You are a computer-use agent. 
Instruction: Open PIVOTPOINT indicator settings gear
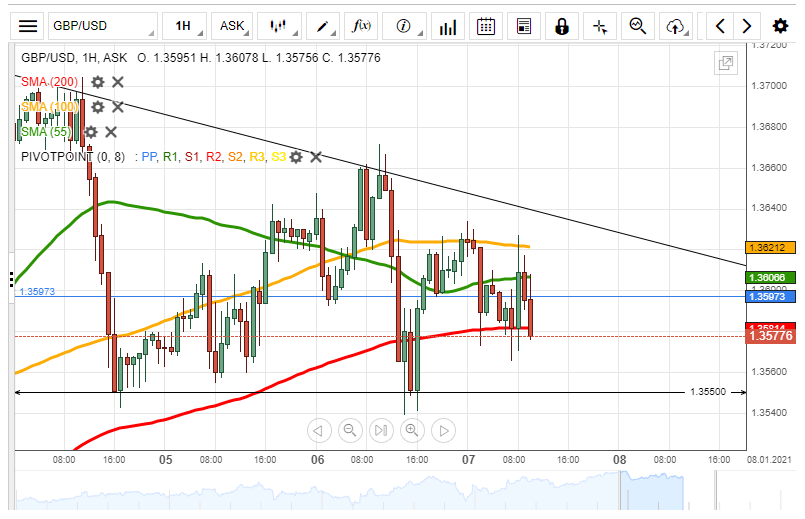pyautogui.click(x=296, y=157)
